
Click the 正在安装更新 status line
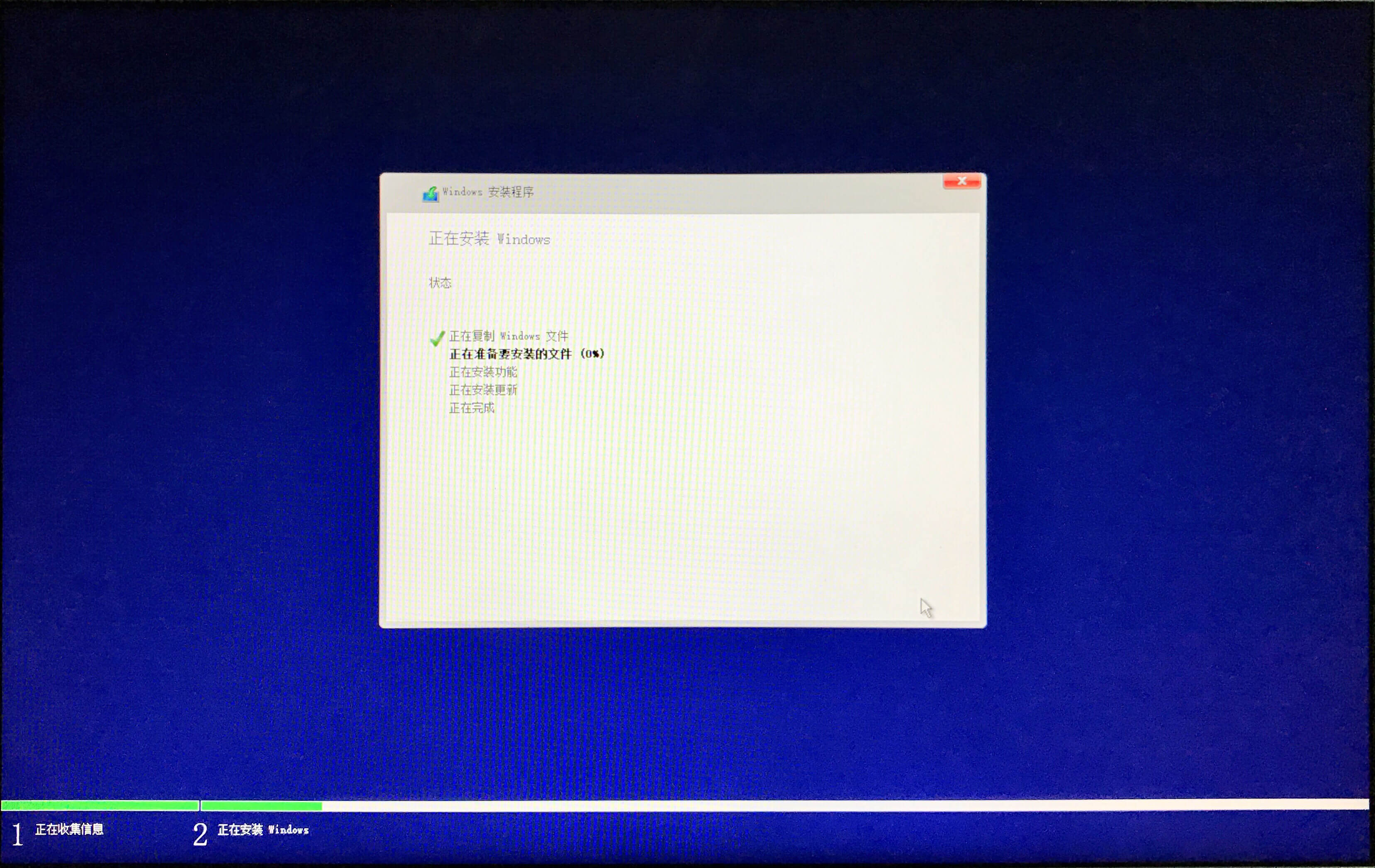point(483,390)
